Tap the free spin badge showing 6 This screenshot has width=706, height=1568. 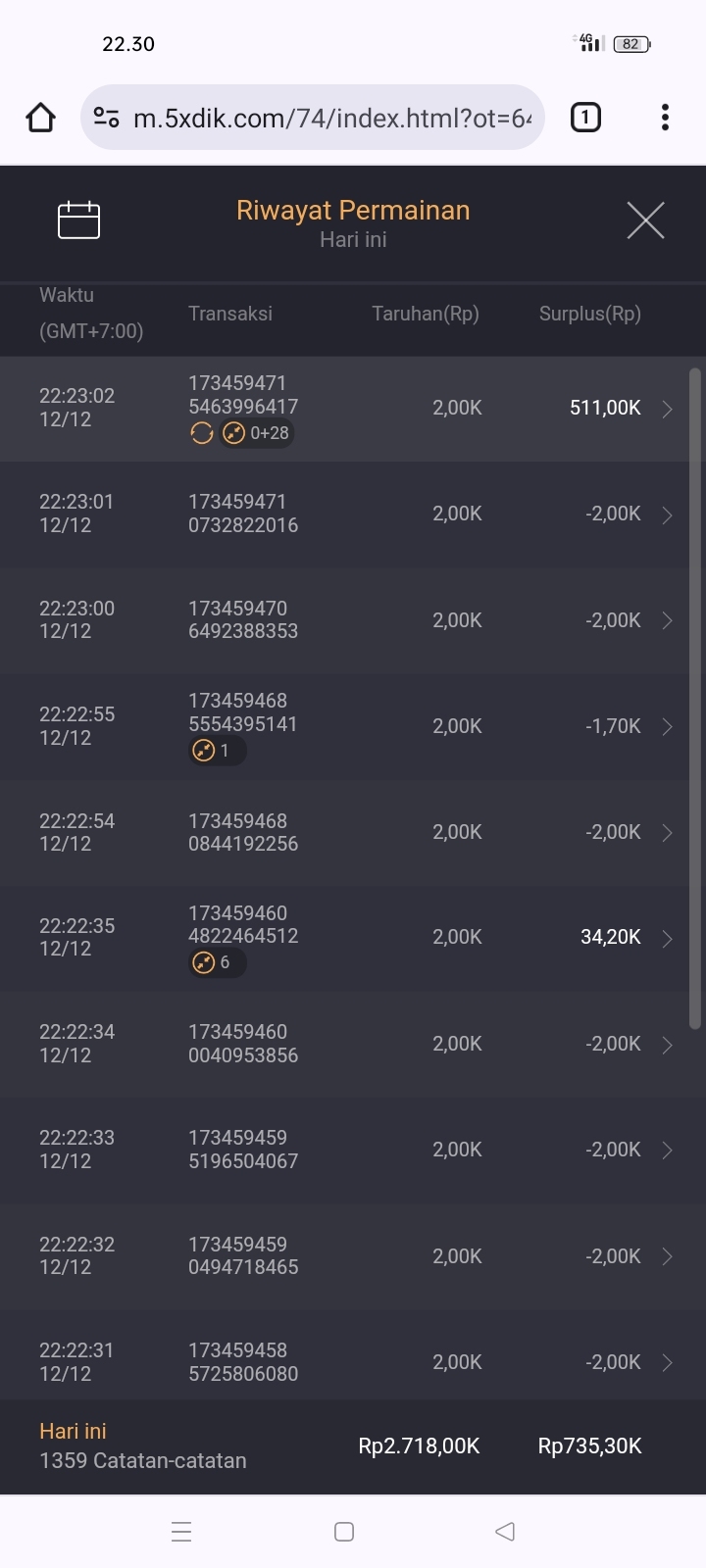click(217, 962)
